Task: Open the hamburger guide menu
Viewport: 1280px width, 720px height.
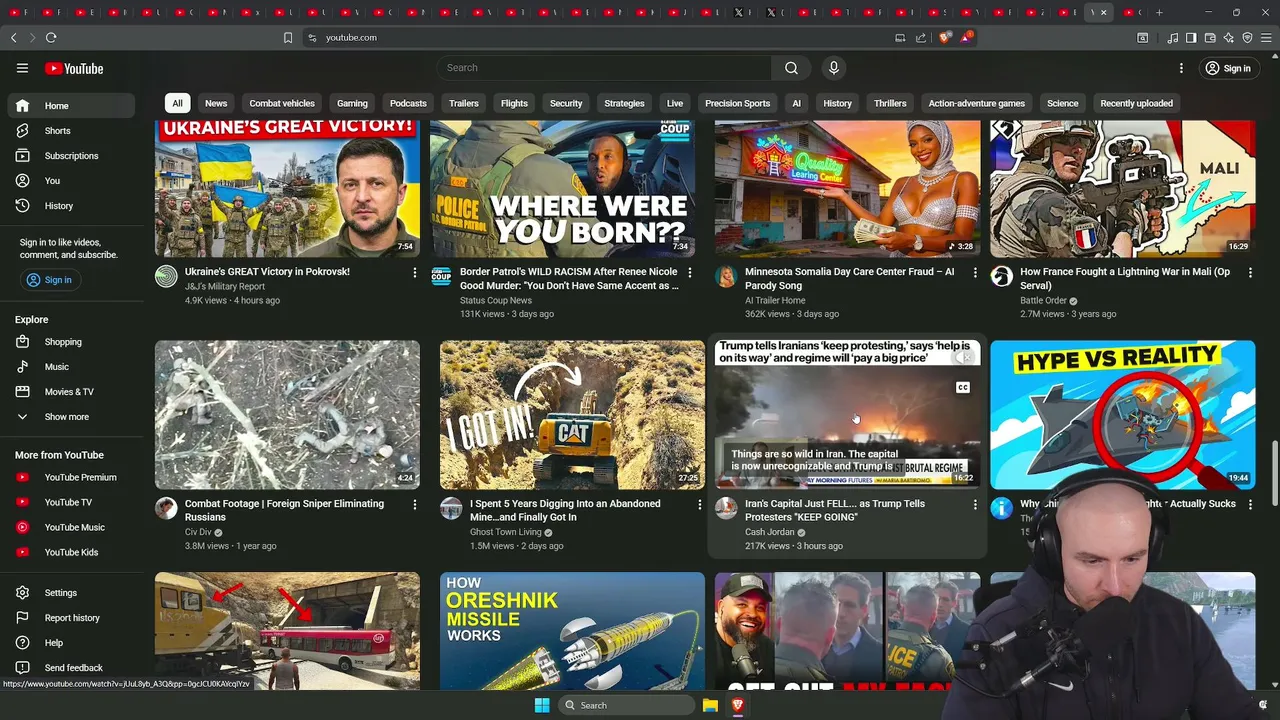Action: coord(22,68)
